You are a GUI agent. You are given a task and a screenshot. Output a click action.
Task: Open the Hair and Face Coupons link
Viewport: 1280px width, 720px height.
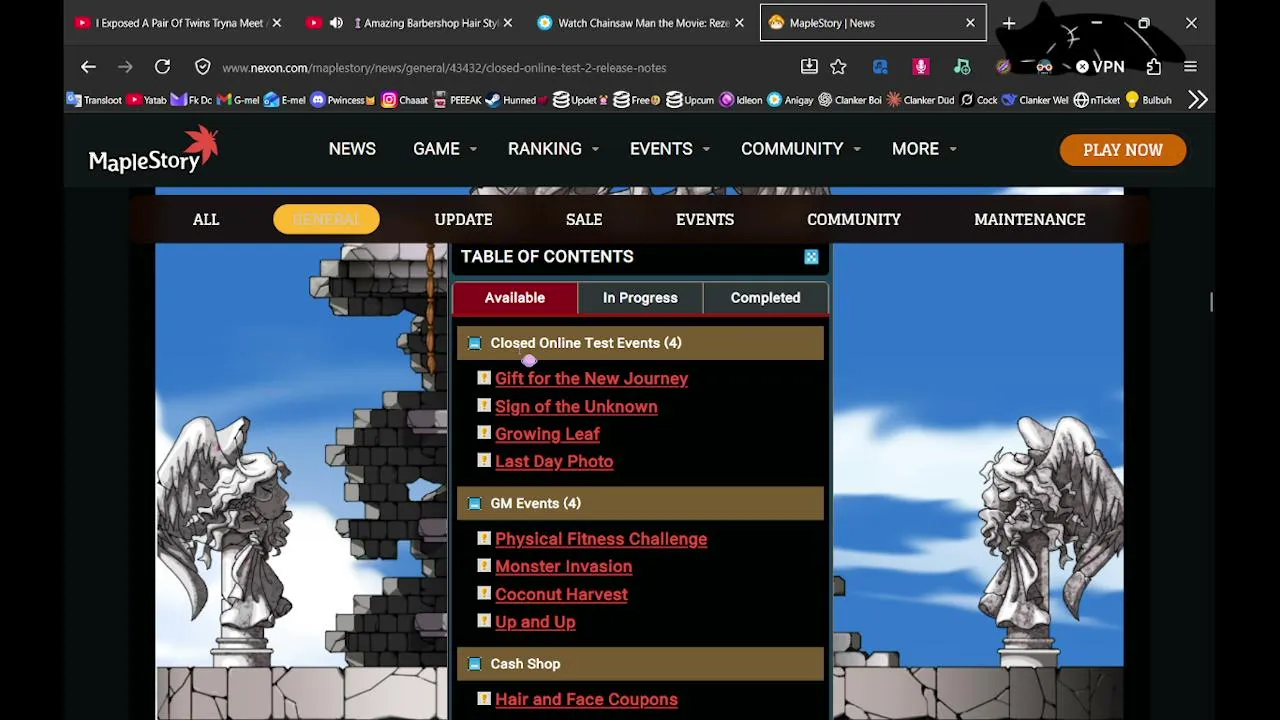click(x=586, y=700)
